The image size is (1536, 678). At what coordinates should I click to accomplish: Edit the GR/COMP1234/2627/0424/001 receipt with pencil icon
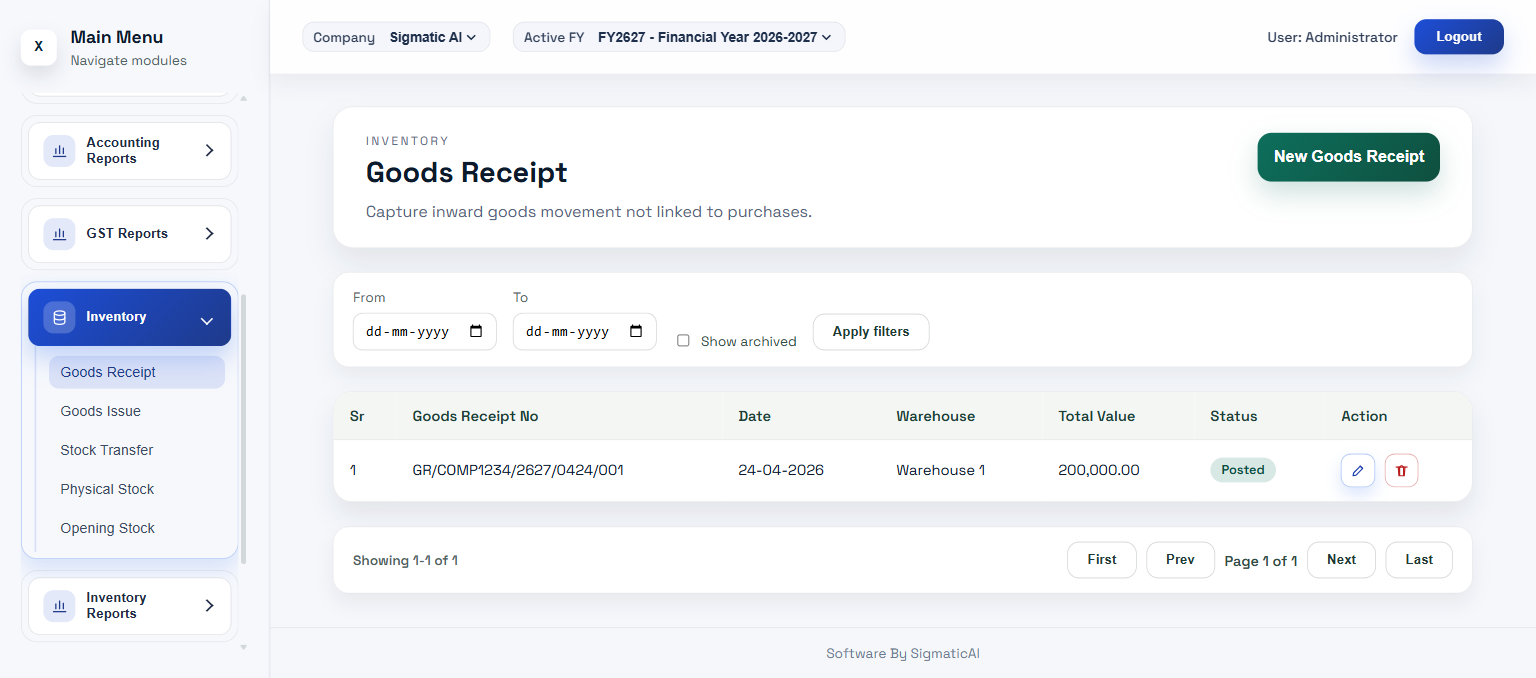[1358, 470]
